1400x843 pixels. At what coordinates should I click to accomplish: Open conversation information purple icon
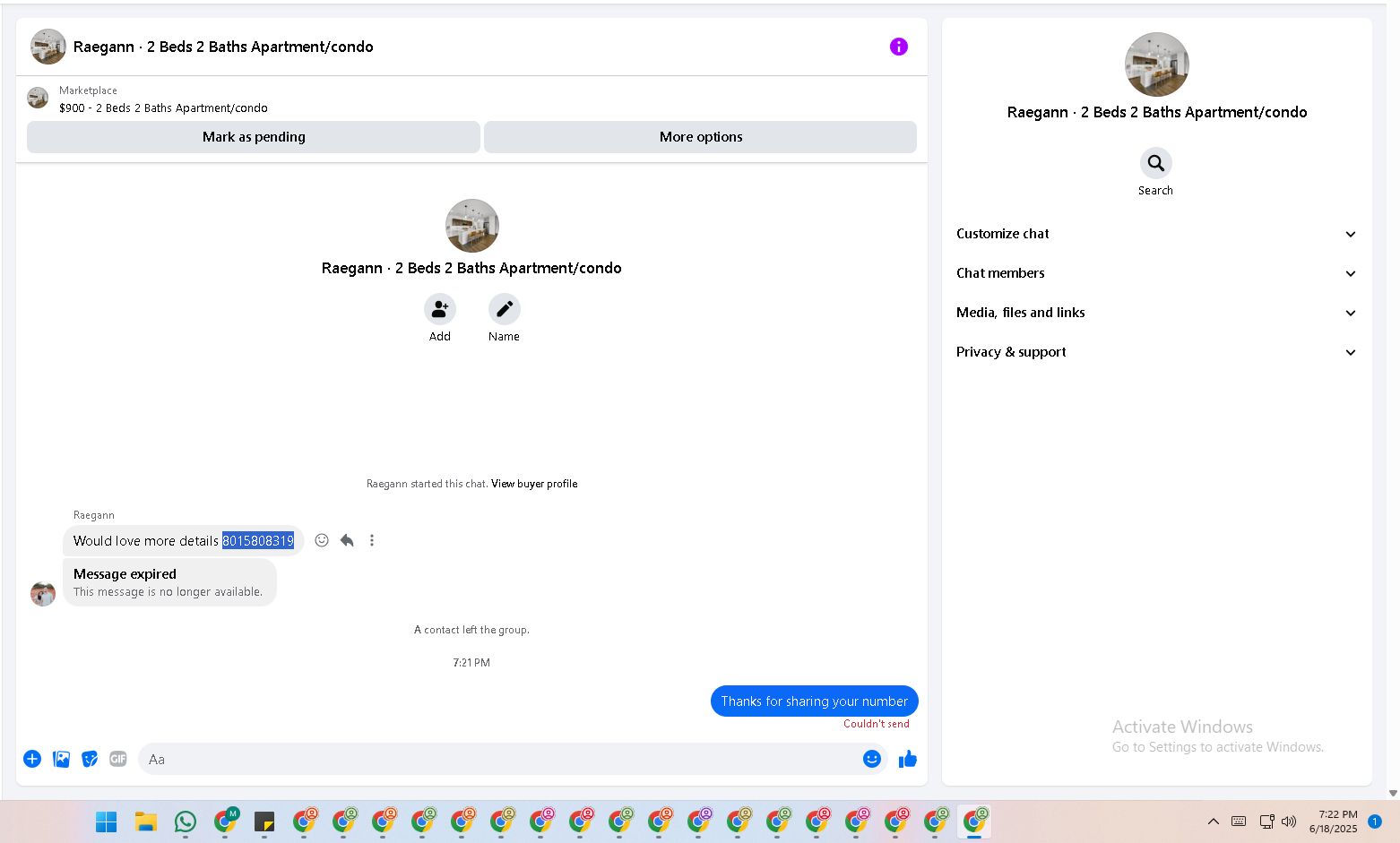pyautogui.click(x=898, y=47)
